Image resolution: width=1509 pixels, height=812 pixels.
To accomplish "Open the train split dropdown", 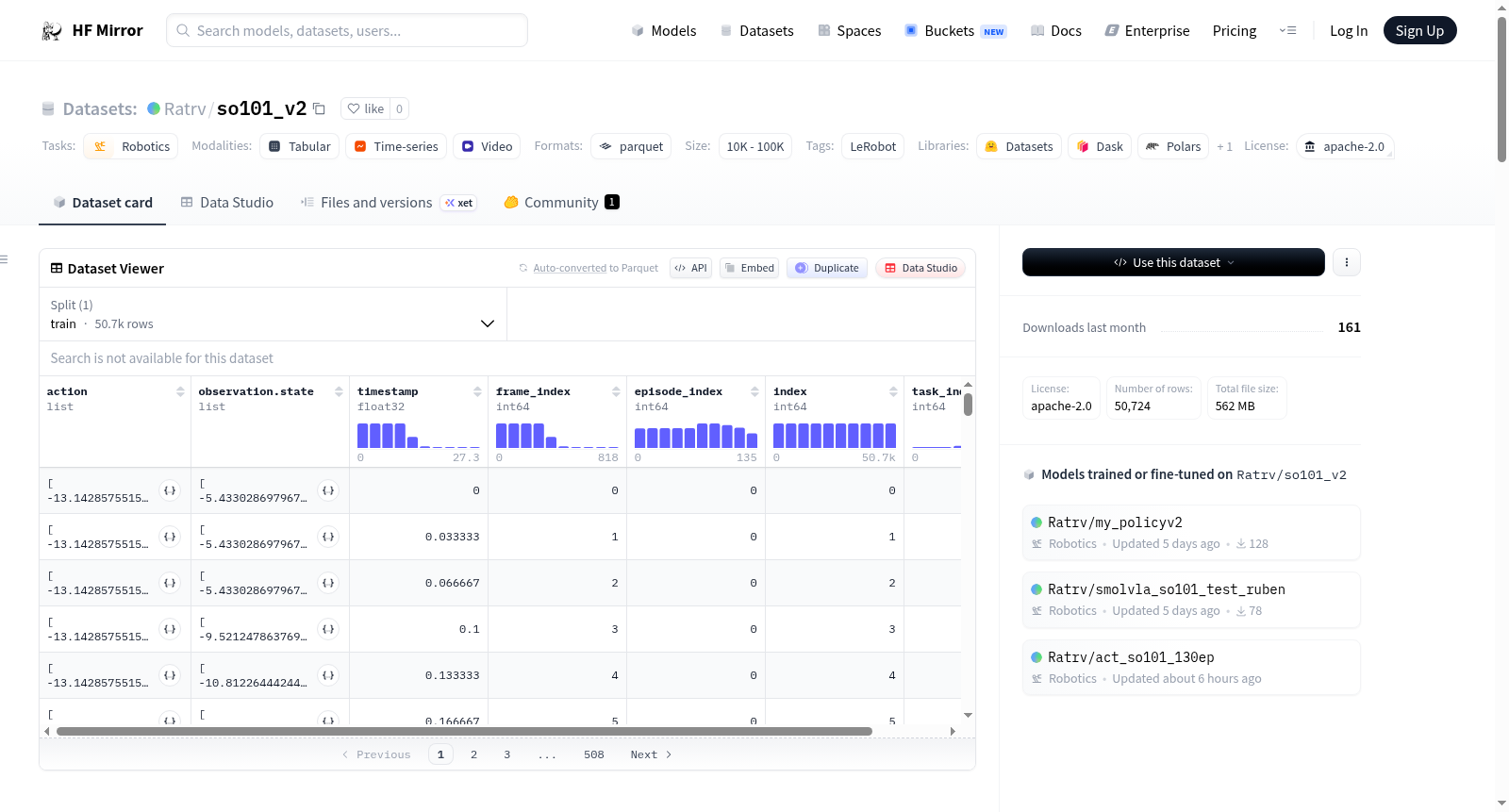I will 273,314.
